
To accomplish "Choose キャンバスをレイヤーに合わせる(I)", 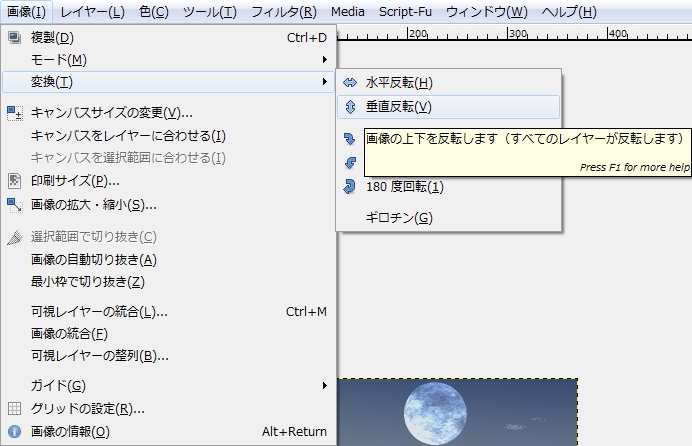I will click(168, 136).
